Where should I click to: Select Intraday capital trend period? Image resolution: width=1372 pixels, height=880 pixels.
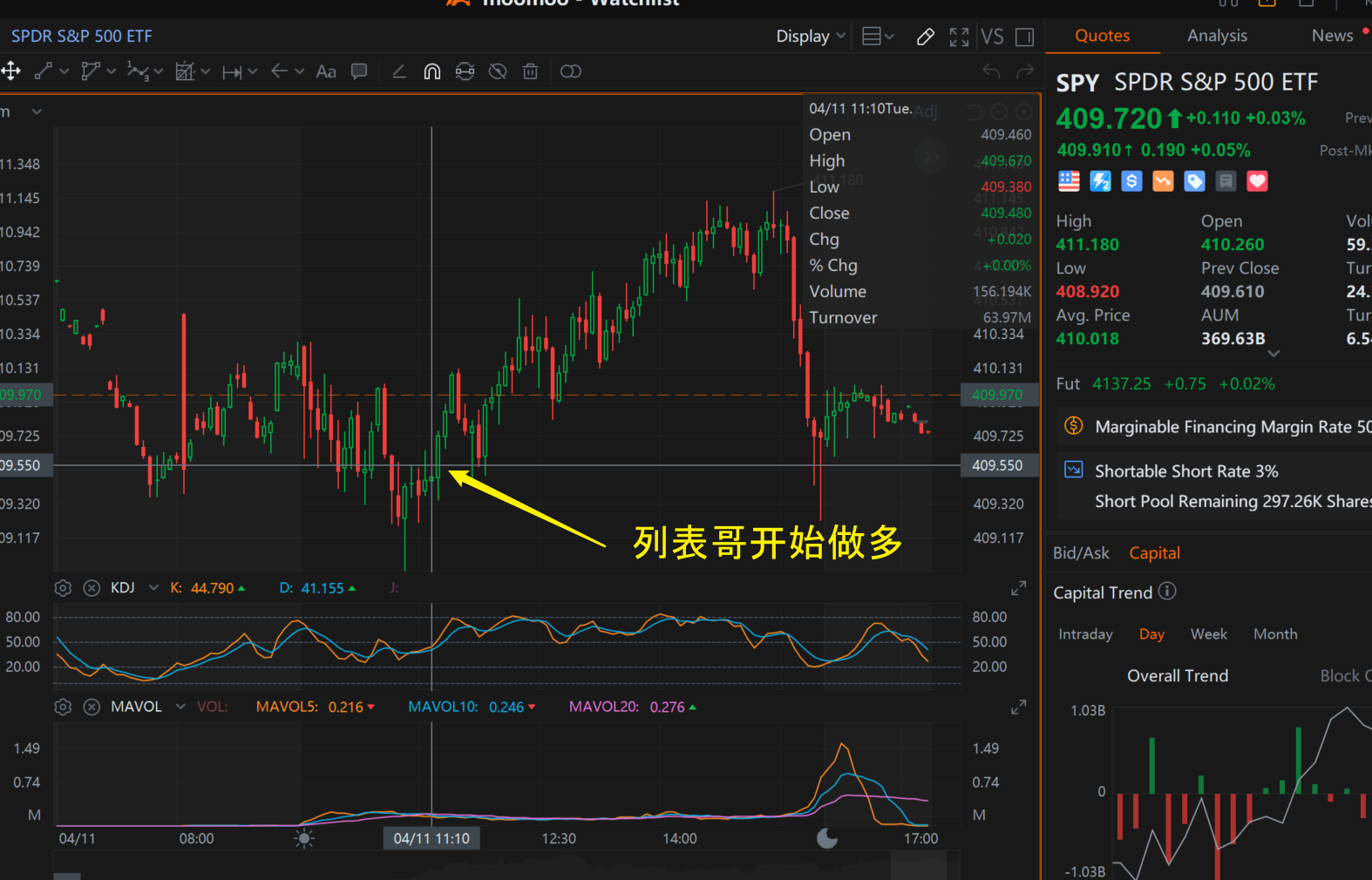coord(1085,634)
